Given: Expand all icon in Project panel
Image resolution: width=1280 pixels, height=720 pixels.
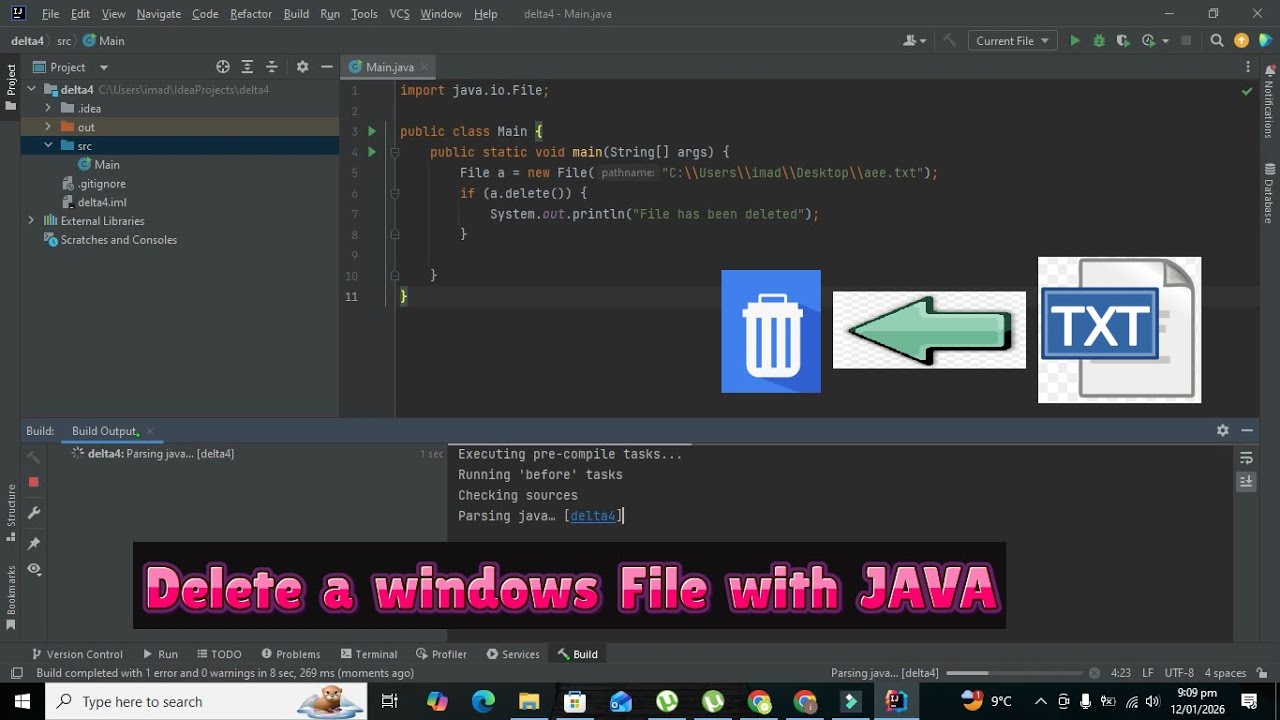Looking at the screenshot, I should [247, 67].
